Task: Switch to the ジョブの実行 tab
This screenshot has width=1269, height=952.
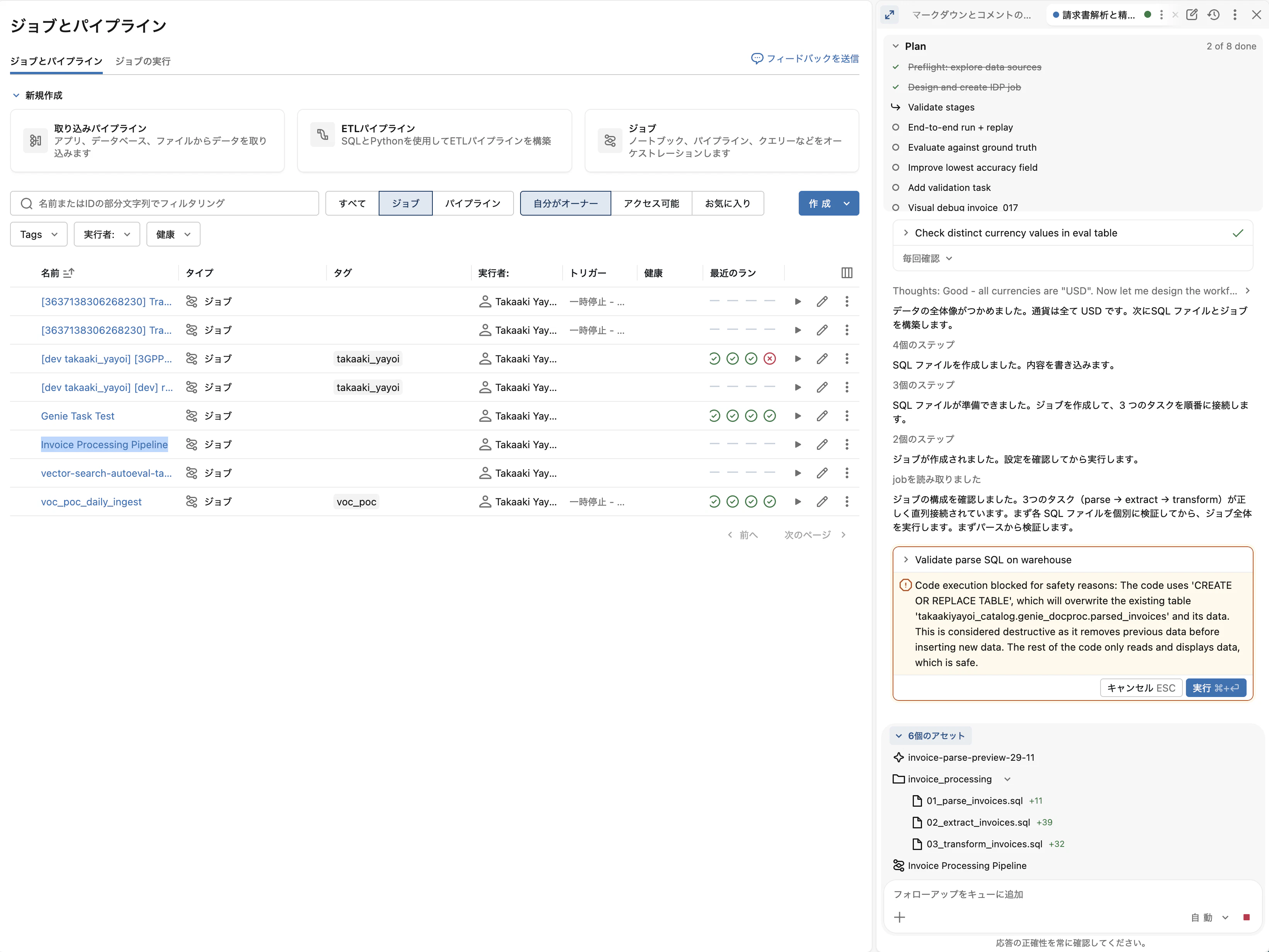Action: [x=143, y=61]
